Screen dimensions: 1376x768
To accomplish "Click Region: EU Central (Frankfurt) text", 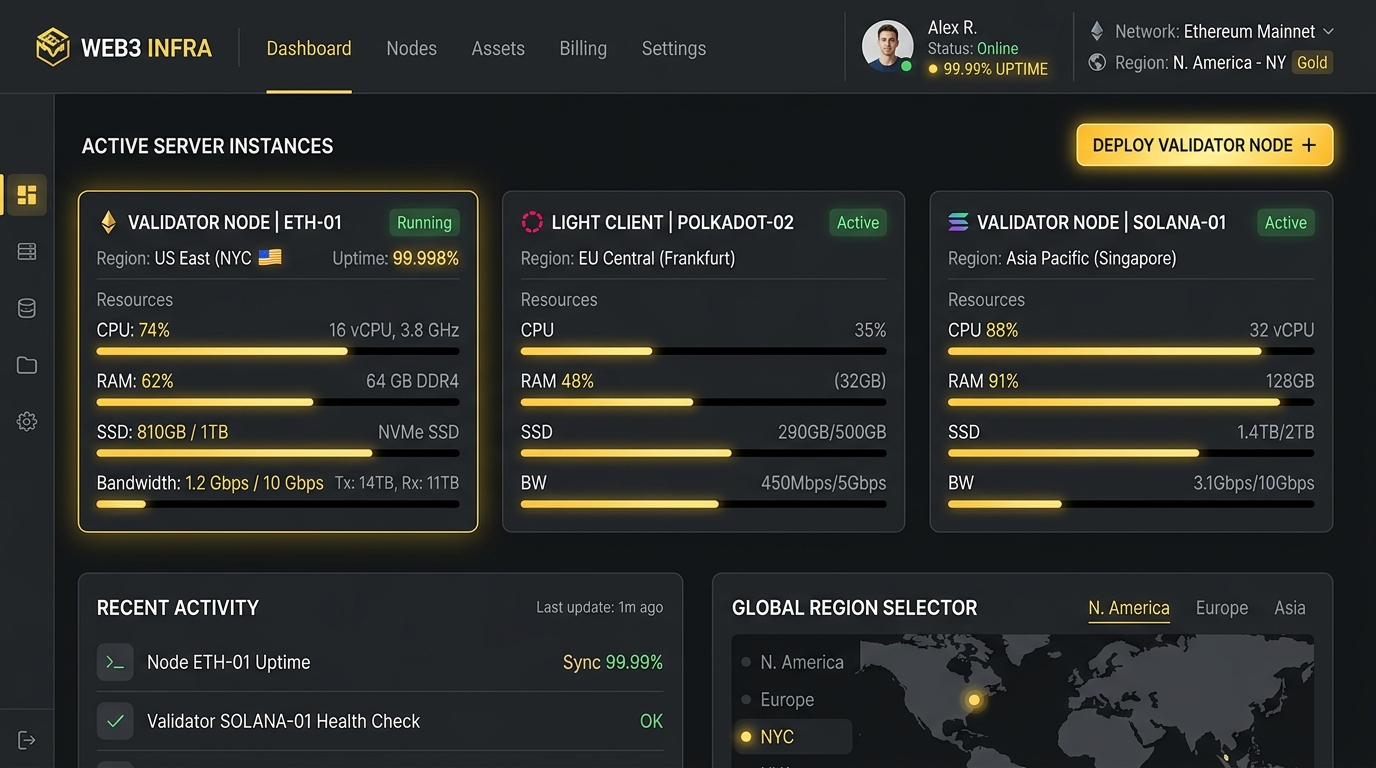I will (628, 258).
